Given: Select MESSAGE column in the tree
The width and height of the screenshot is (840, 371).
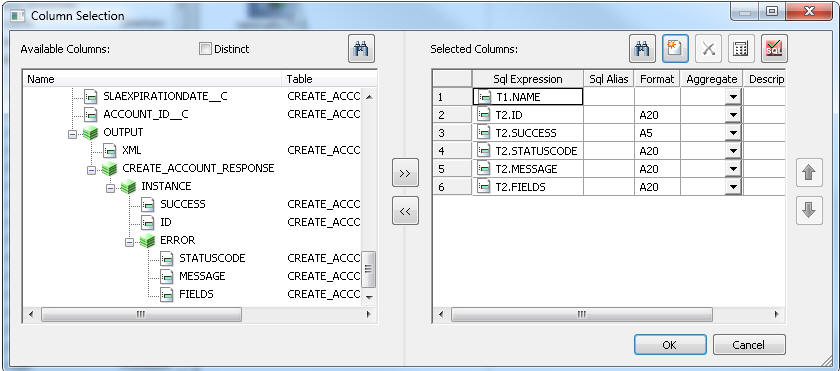Looking at the screenshot, I should [202, 276].
